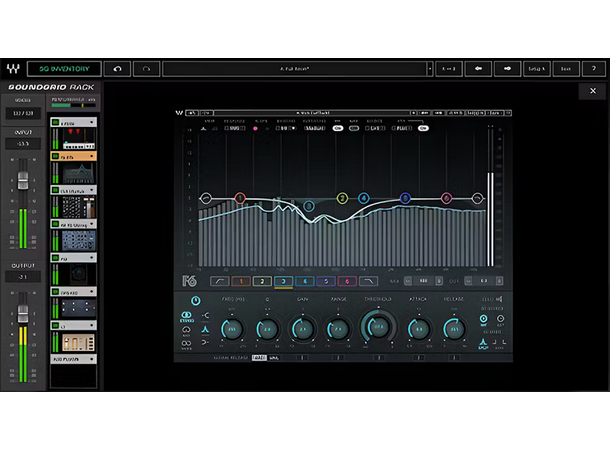
Task: Toggle power on the orange F6 RTA rack slot
Action: pyautogui.click(x=55, y=157)
